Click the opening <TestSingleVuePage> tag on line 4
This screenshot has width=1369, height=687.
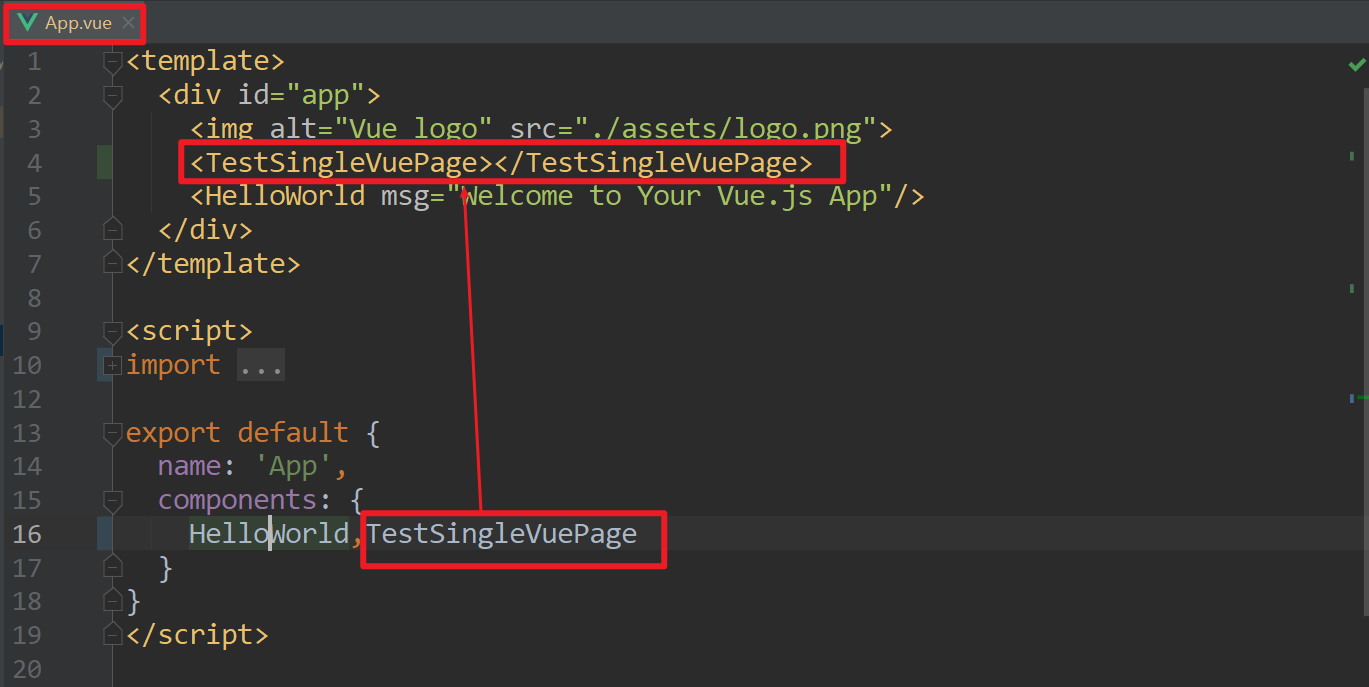(x=341, y=163)
